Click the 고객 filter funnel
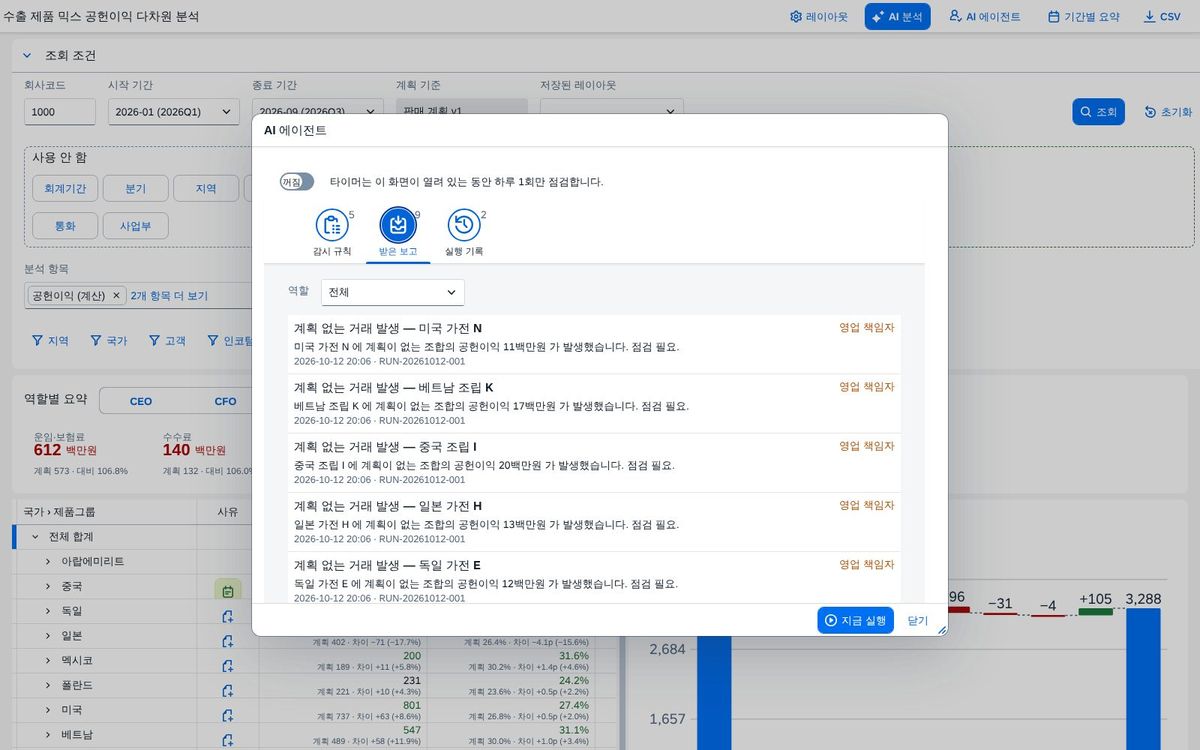The width and height of the screenshot is (1200, 750). [167, 341]
